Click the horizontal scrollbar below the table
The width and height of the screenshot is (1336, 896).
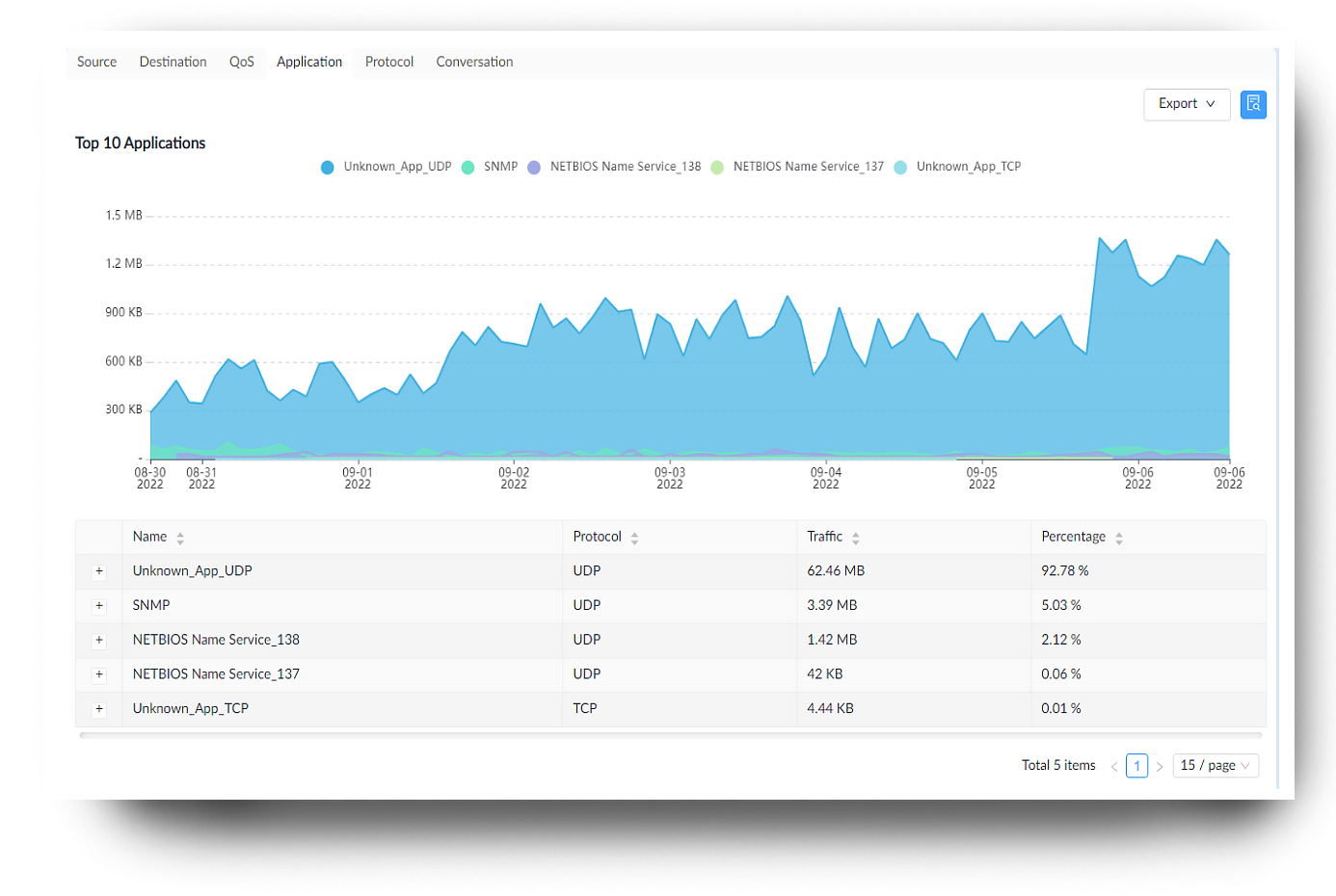tap(670, 735)
